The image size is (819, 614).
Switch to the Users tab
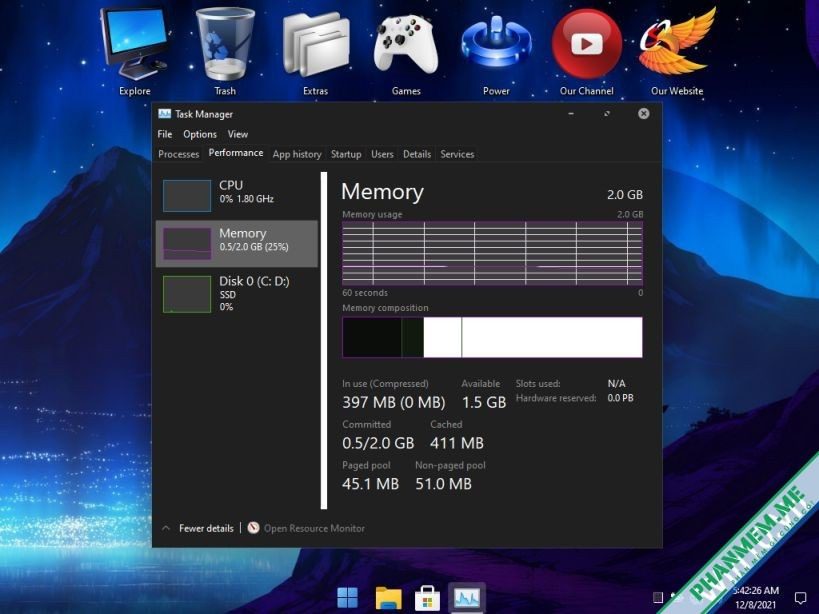(382, 154)
